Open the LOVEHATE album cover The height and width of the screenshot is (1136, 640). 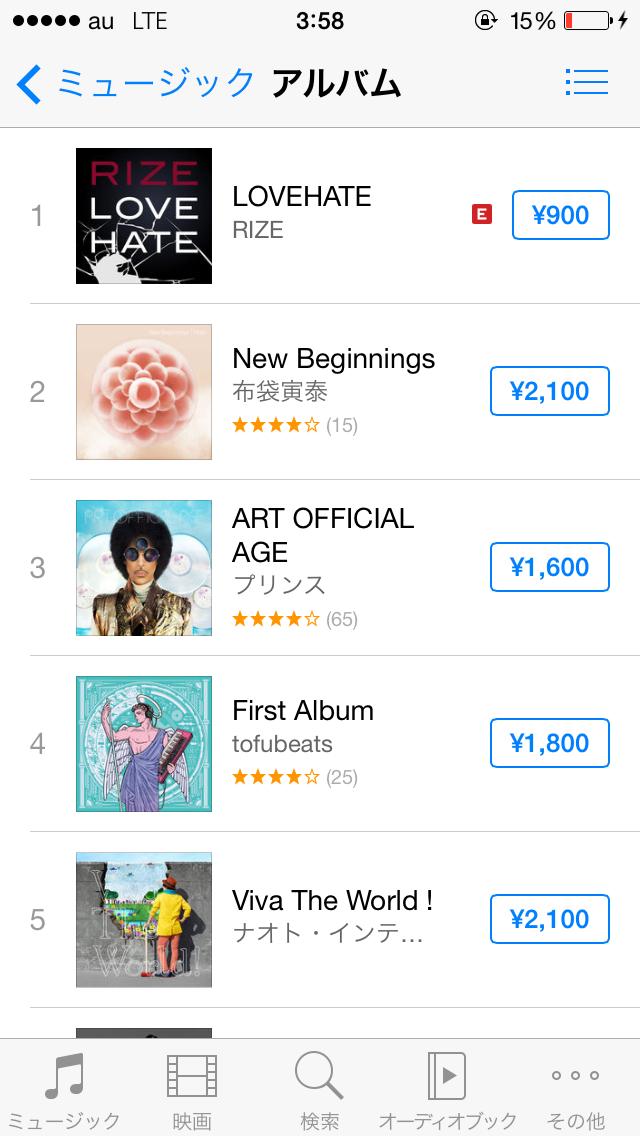pyautogui.click(x=144, y=216)
